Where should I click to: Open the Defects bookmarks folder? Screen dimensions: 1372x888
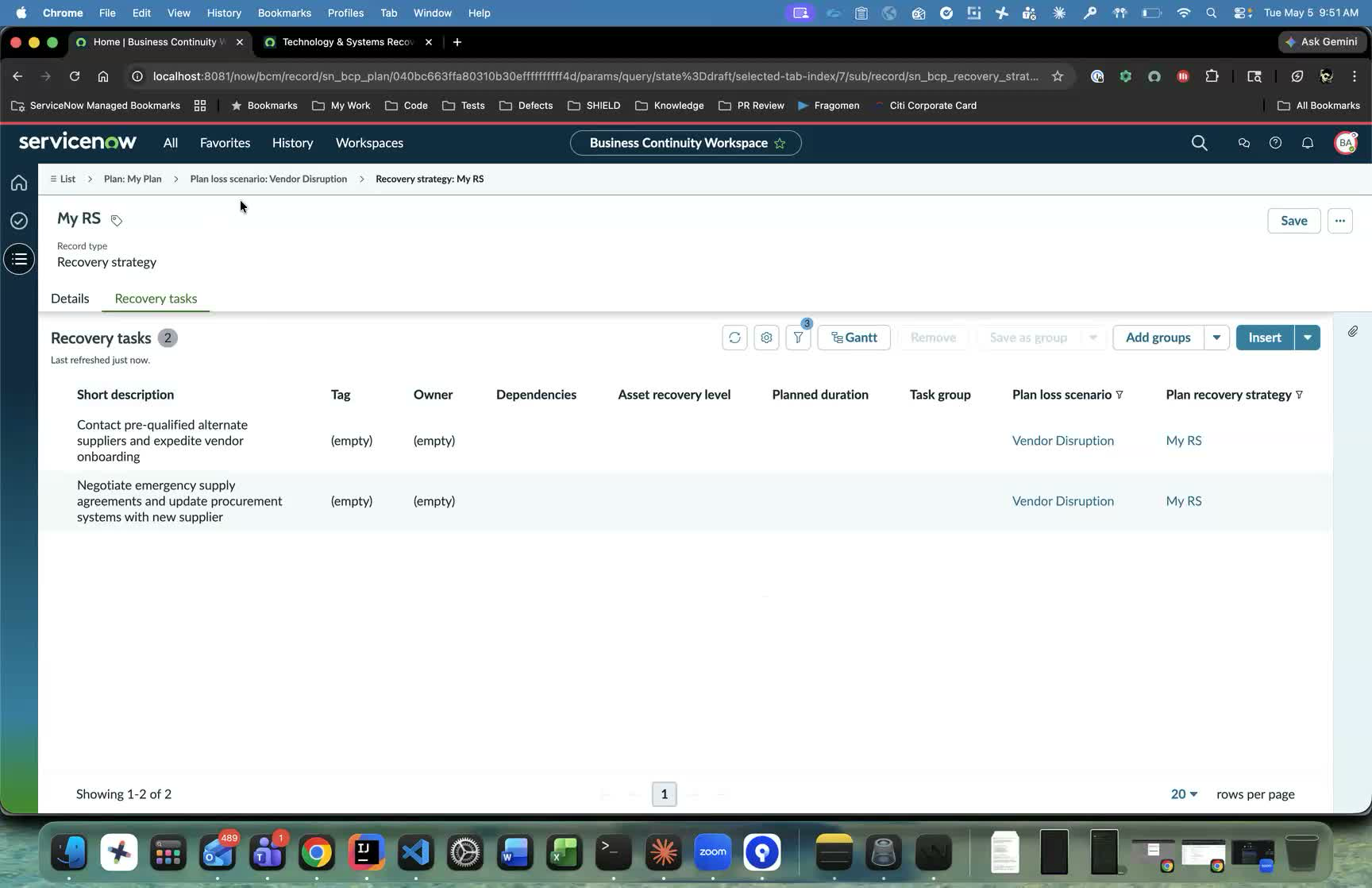(x=526, y=106)
